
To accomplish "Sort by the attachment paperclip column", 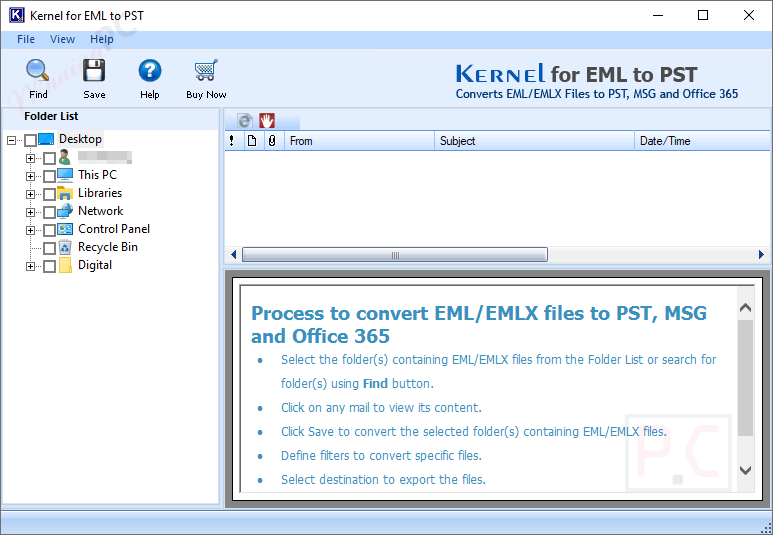I will click(x=272, y=141).
